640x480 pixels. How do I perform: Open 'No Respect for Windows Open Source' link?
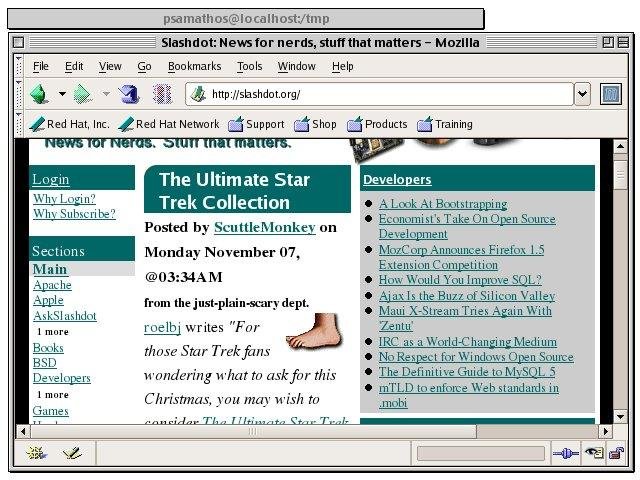coord(476,357)
